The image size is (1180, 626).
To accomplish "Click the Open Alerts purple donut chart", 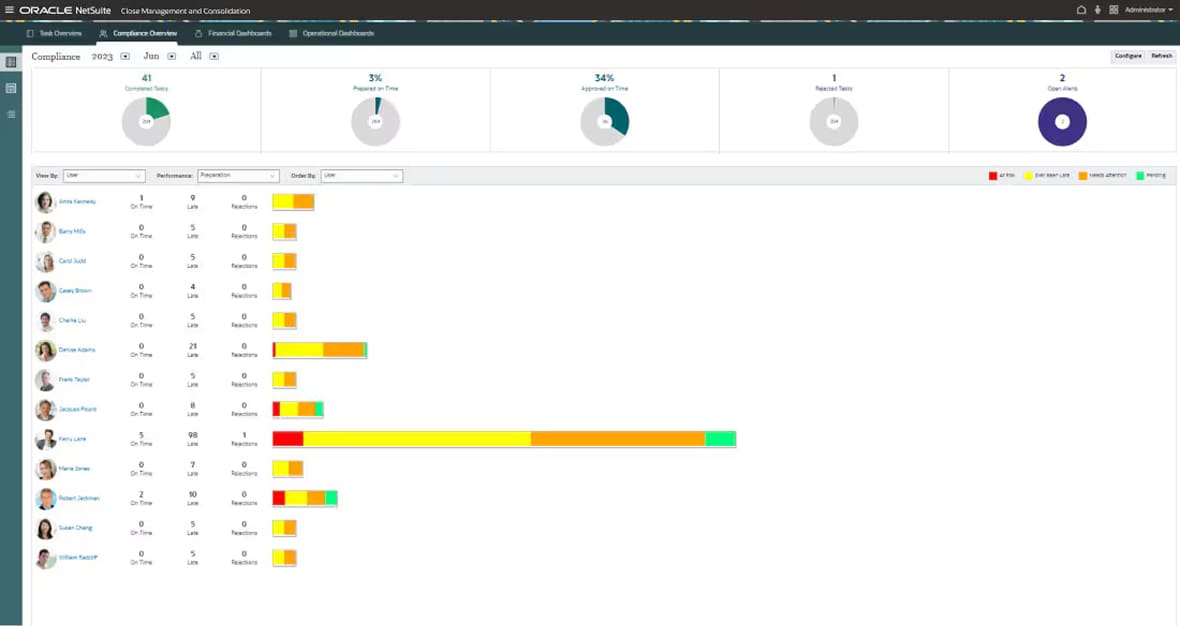I will tap(1062, 121).
